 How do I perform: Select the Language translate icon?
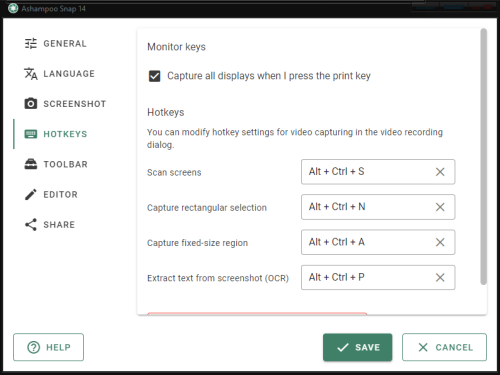point(31,74)
